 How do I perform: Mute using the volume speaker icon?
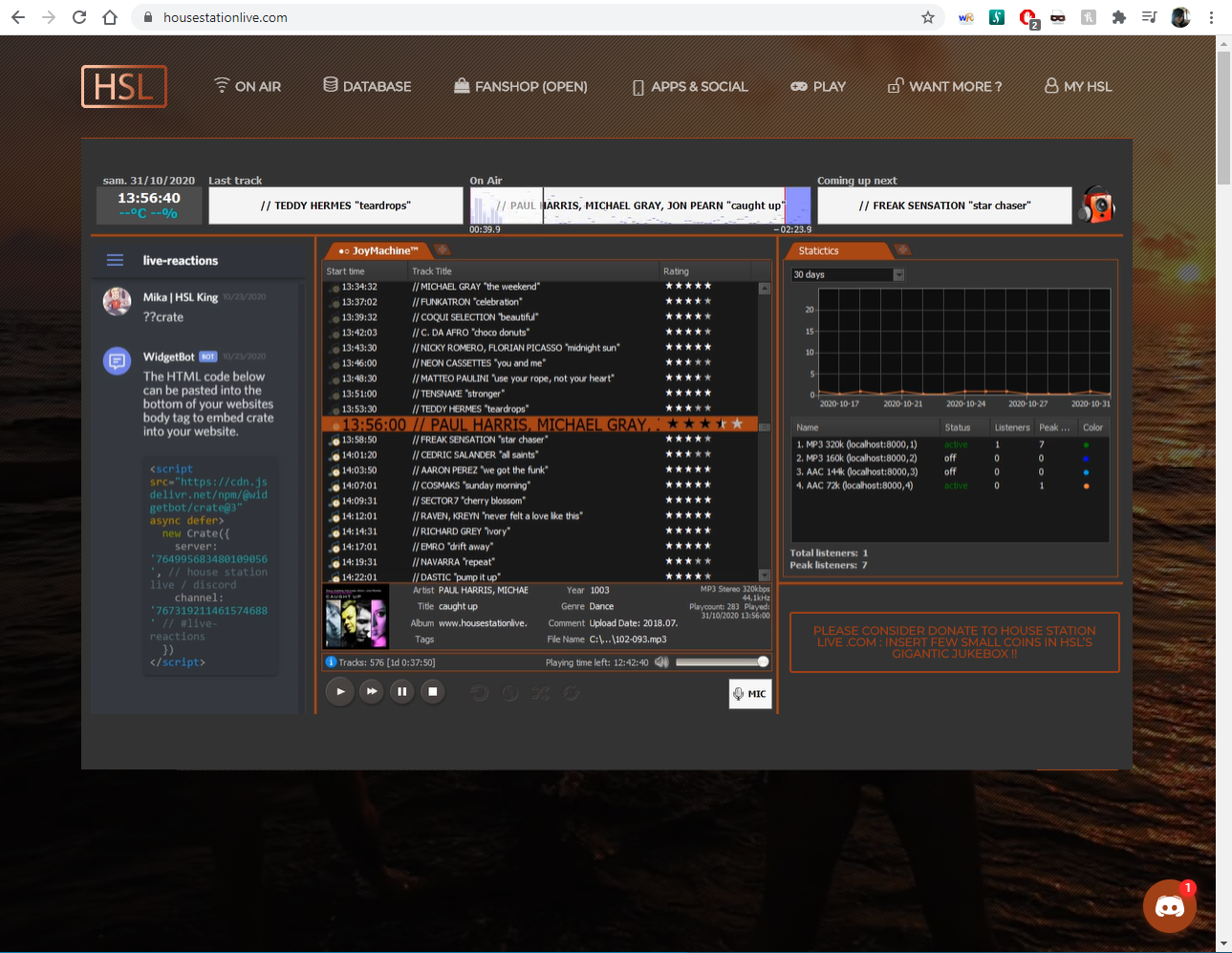[661, 661]
